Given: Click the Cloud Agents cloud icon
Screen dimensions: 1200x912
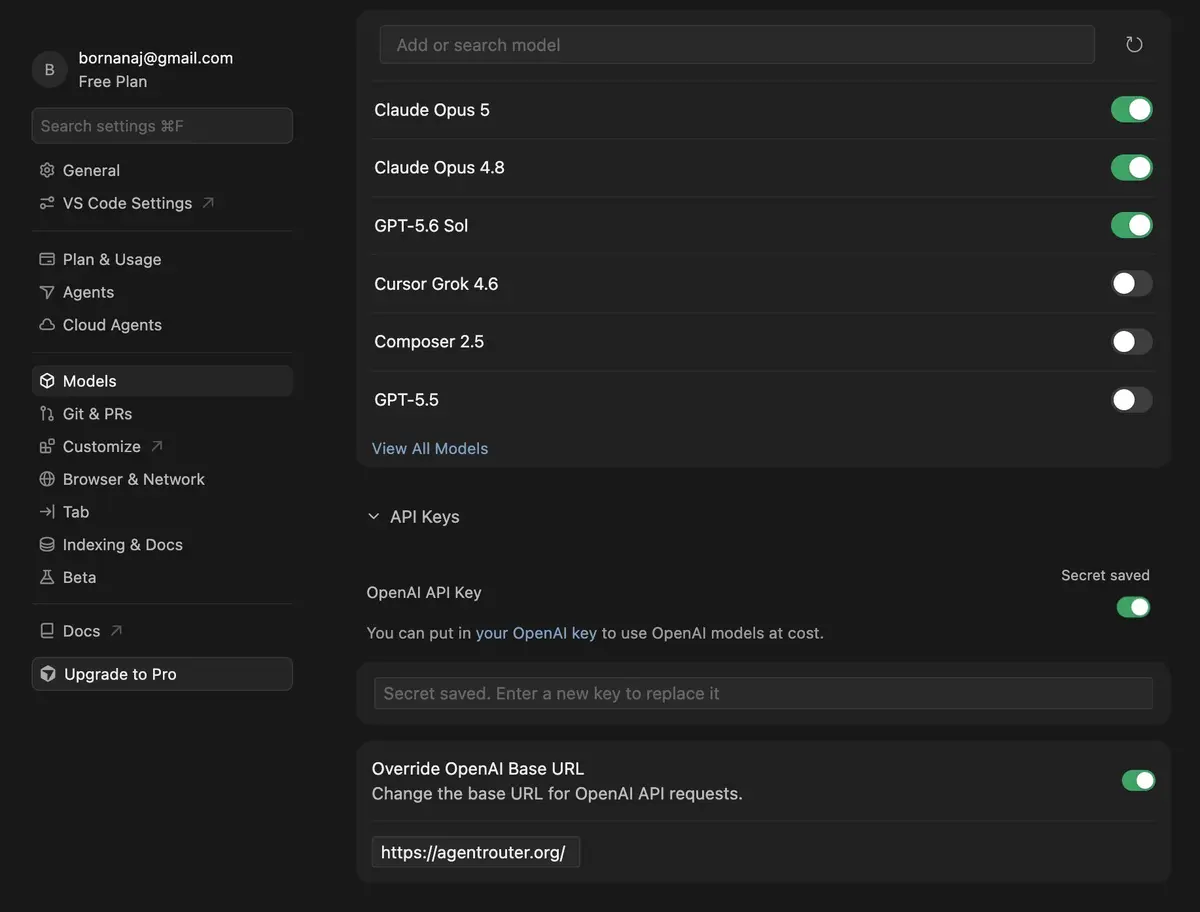Looking at the screenshot, I should (x=47, y=325).
